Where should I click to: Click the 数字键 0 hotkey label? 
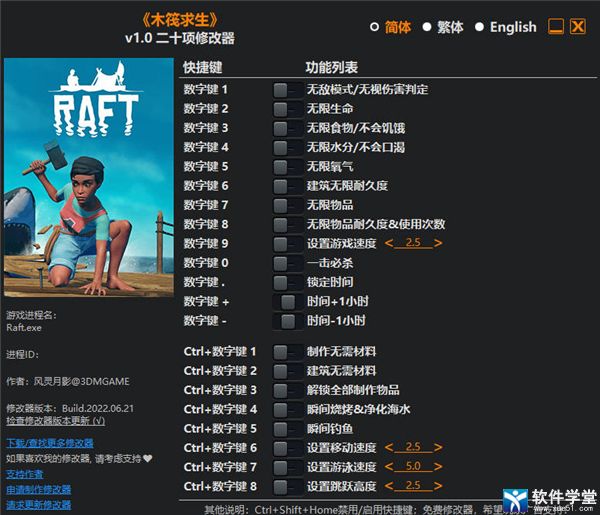(206, 263)
